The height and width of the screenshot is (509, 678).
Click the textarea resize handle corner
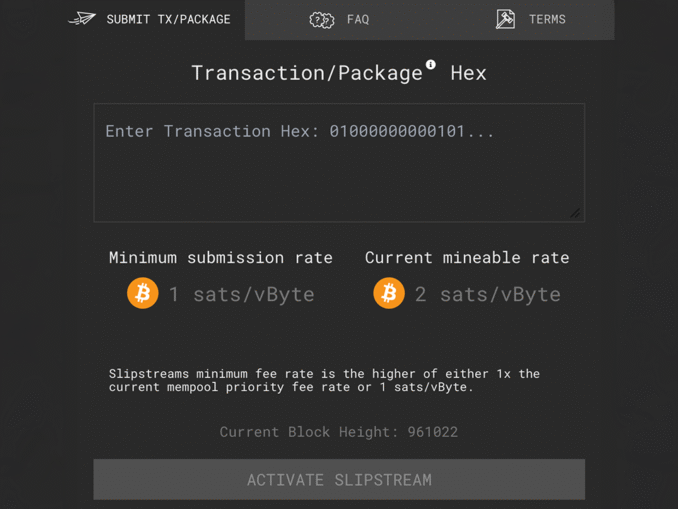click(x=575, y=213)
